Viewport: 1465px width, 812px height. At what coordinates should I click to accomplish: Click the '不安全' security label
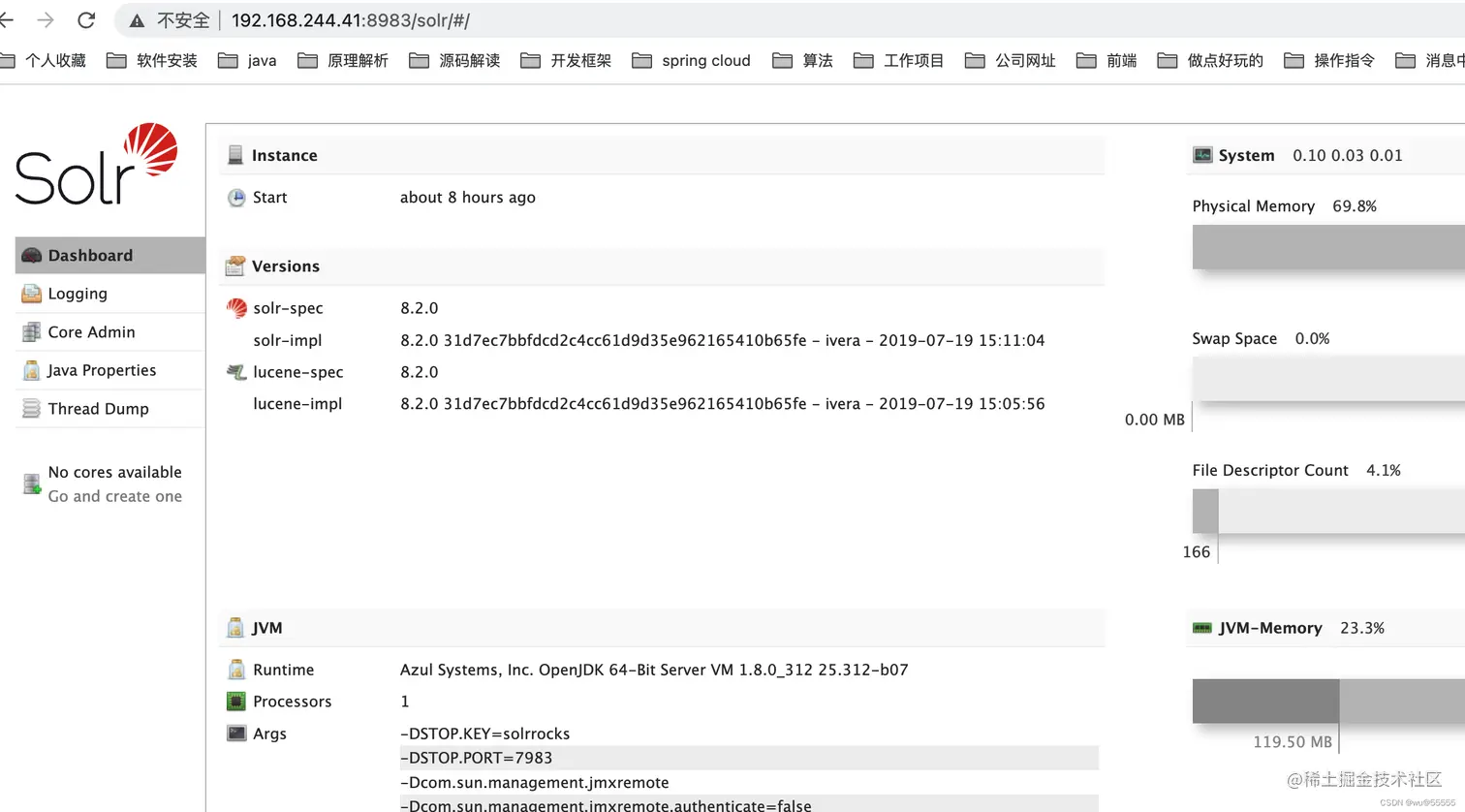[x=183, y=20]
